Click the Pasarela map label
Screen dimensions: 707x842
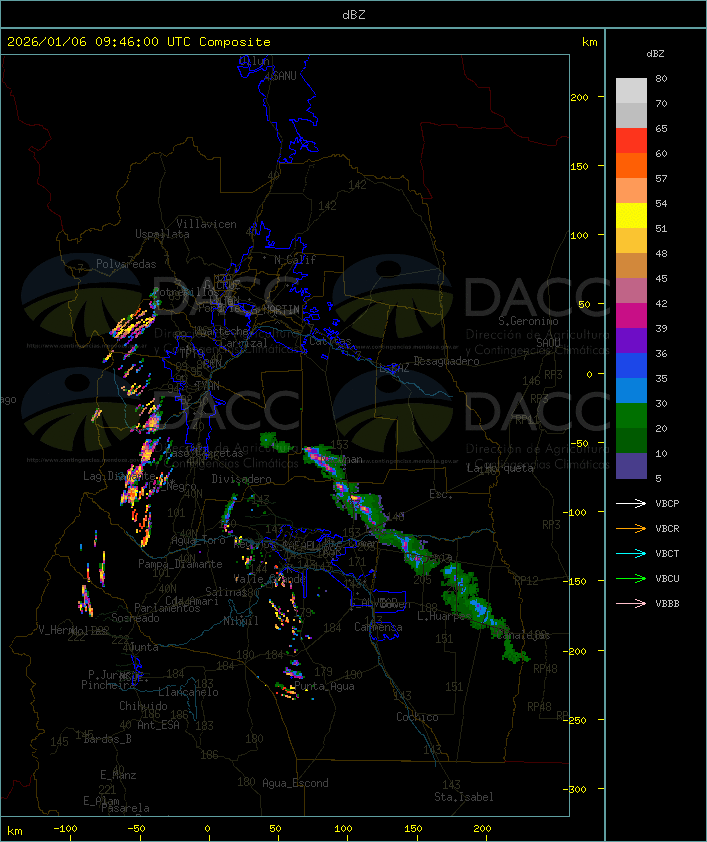125,808
